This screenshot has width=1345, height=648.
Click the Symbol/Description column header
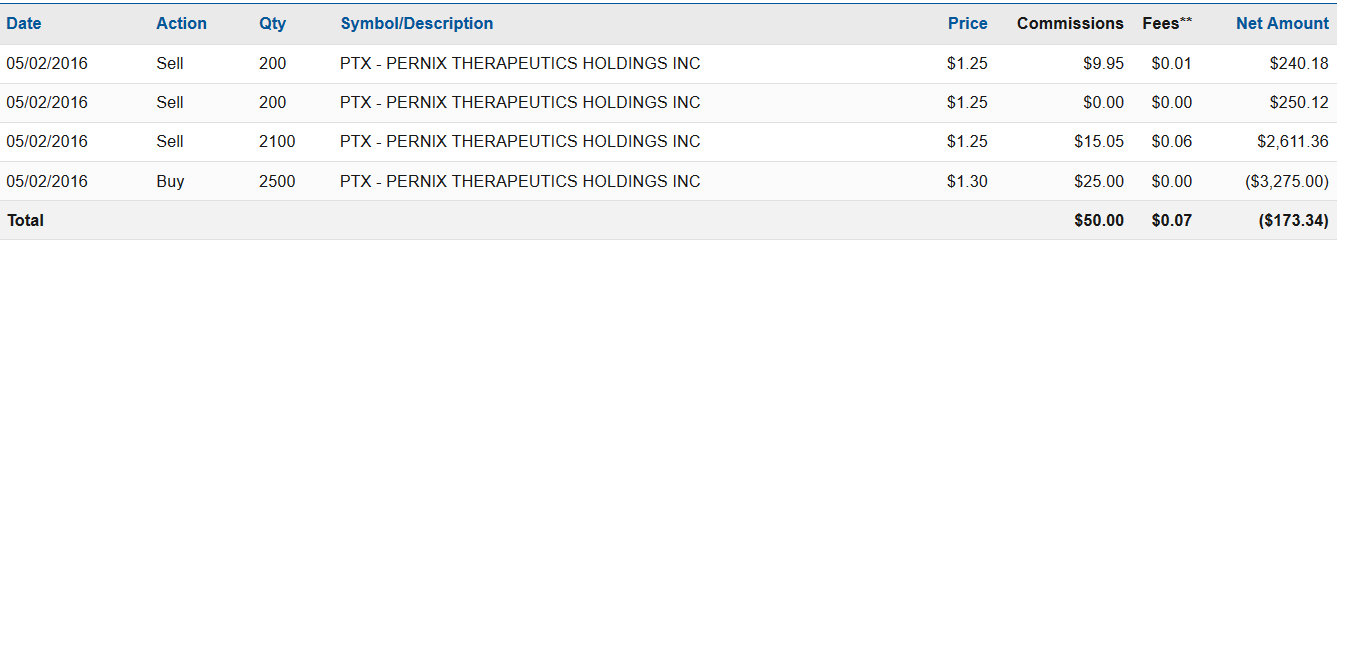[416, 23]
